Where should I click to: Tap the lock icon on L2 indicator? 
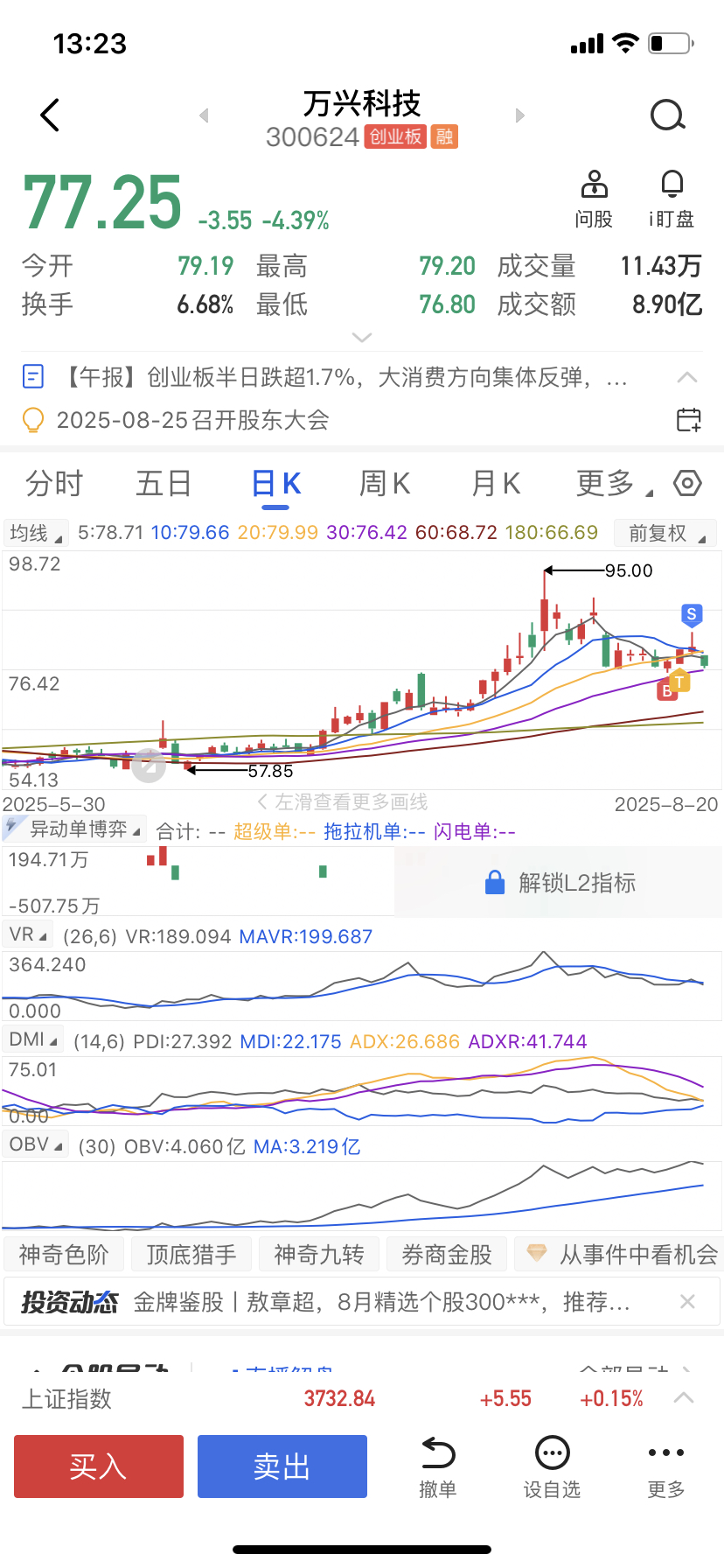click(495, 883)
